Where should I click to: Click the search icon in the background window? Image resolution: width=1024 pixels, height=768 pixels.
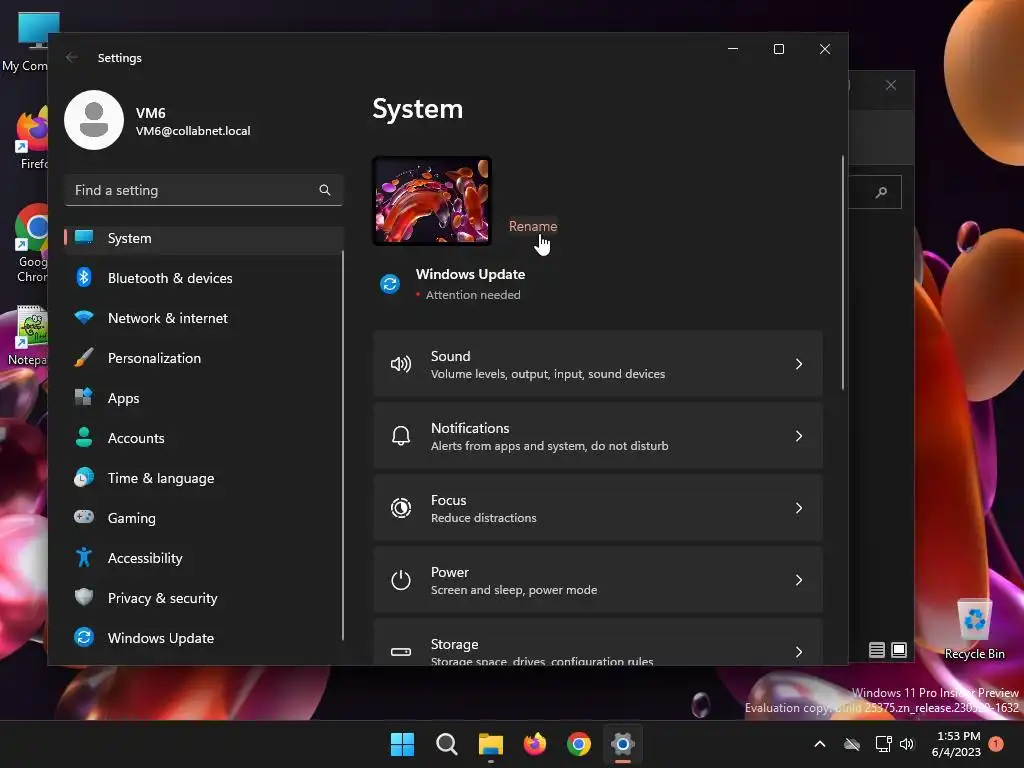click(882, 192)
